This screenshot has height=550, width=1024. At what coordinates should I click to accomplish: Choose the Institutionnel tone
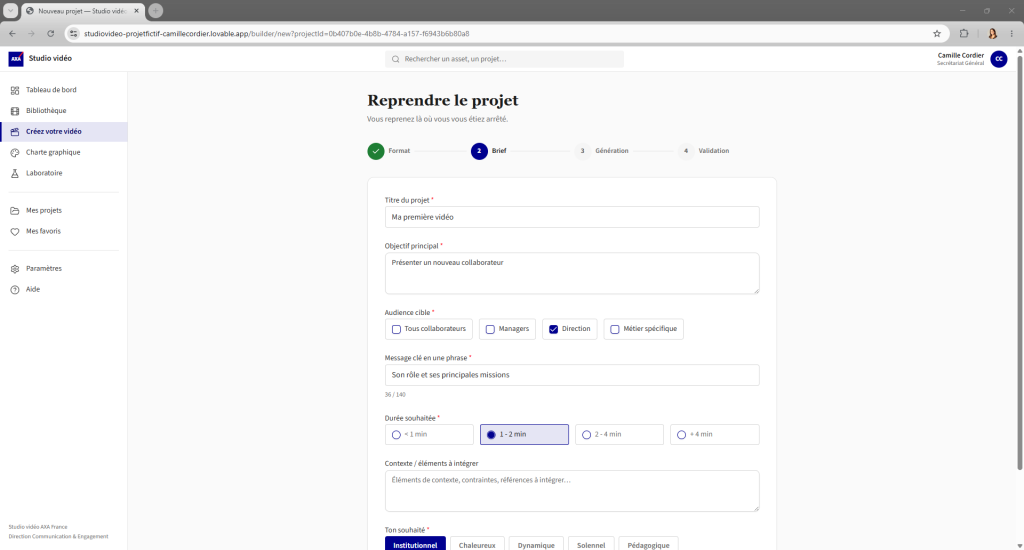coord(415,545)
